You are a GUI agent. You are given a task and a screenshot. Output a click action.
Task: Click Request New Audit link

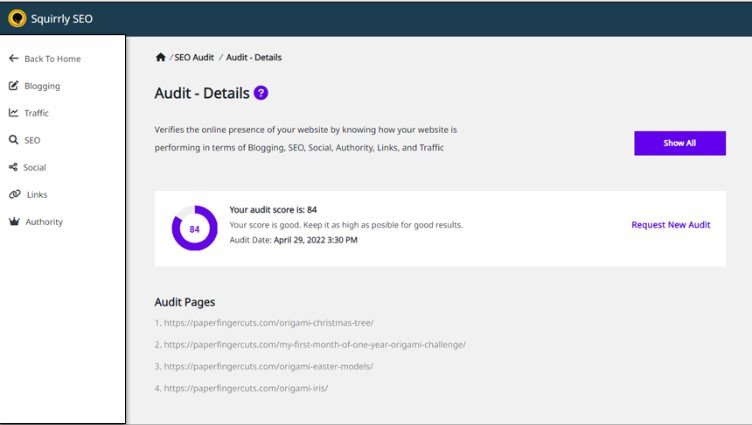tap(670, 224)
